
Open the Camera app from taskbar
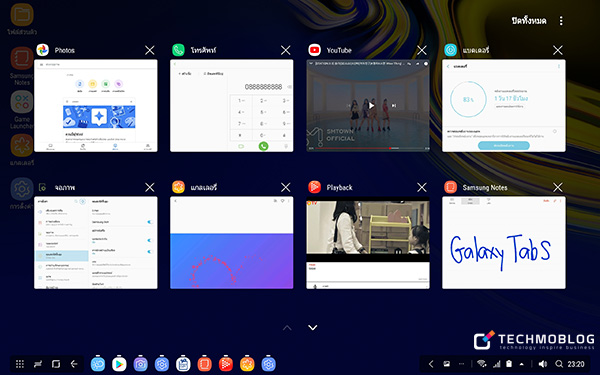140,364
